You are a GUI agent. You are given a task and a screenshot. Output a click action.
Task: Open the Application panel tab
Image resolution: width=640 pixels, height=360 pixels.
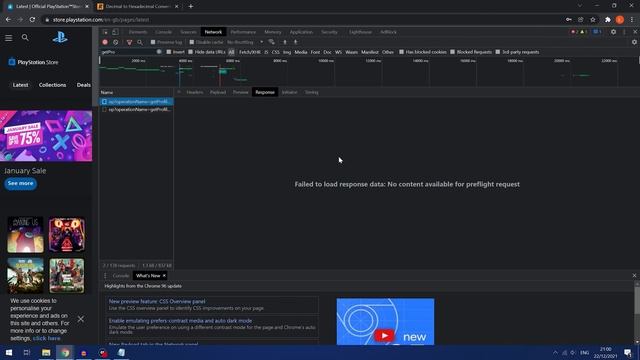pos(301,32)
